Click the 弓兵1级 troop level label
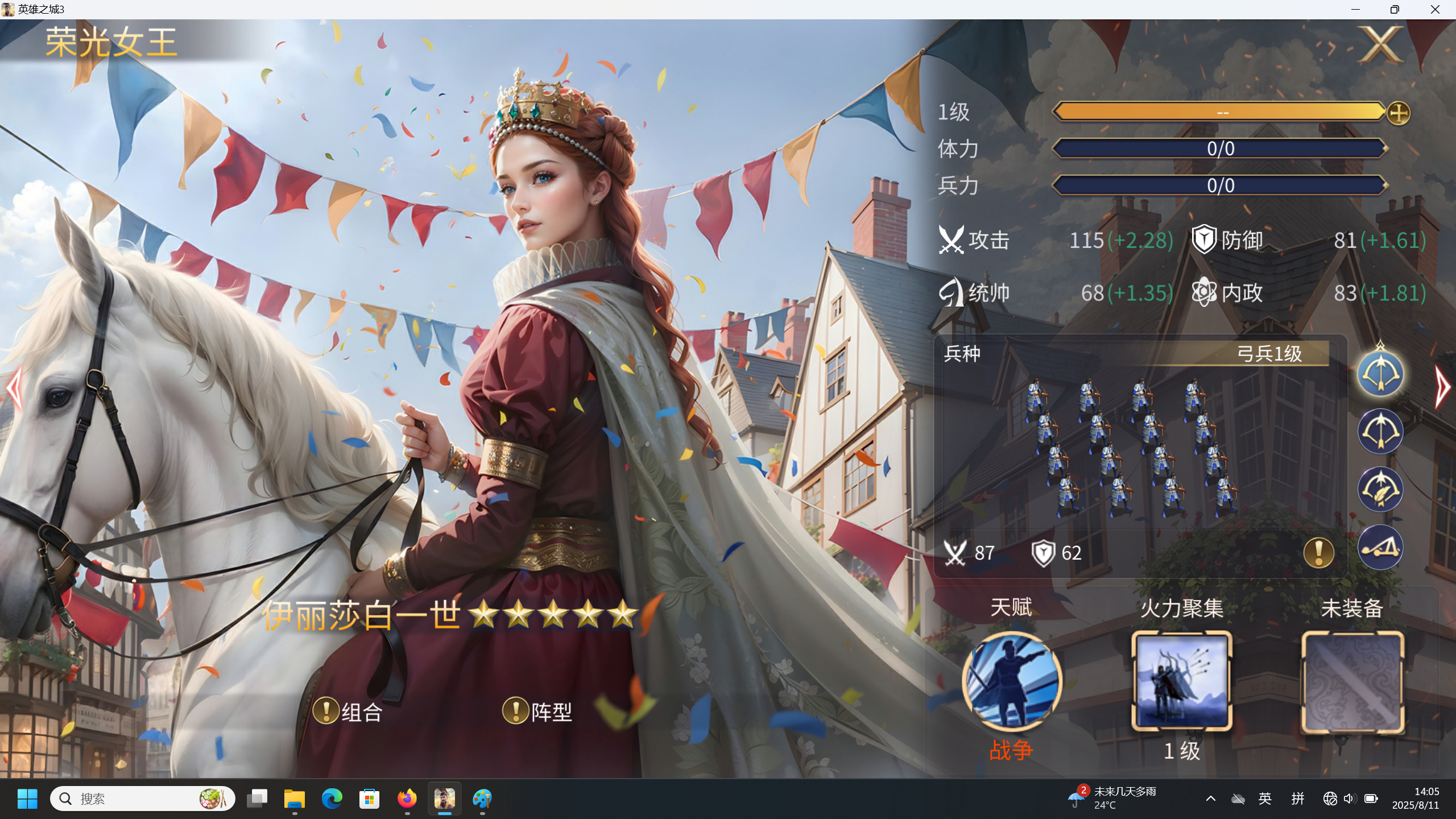The width and height of the screenshot is (1456, 819). 1269,354
